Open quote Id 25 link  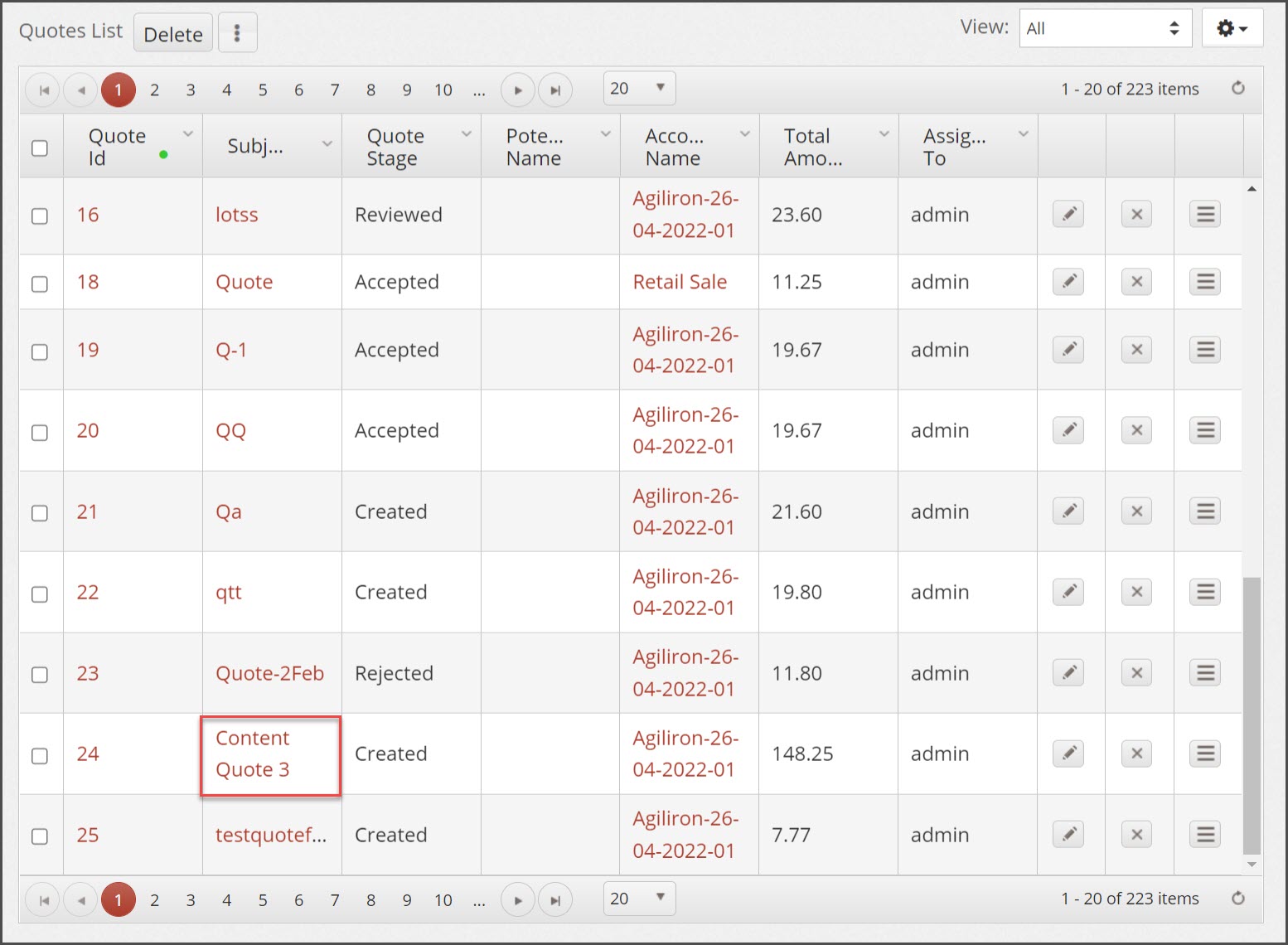click(88, 835)
